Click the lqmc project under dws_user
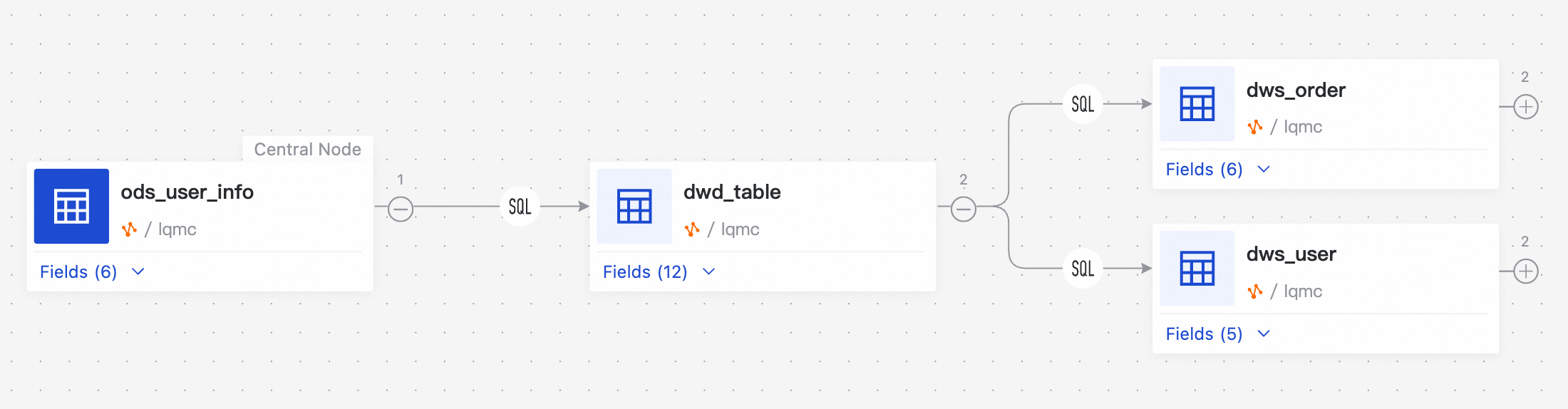This screenshot has height=409, width=1568. coord(1303,291)
